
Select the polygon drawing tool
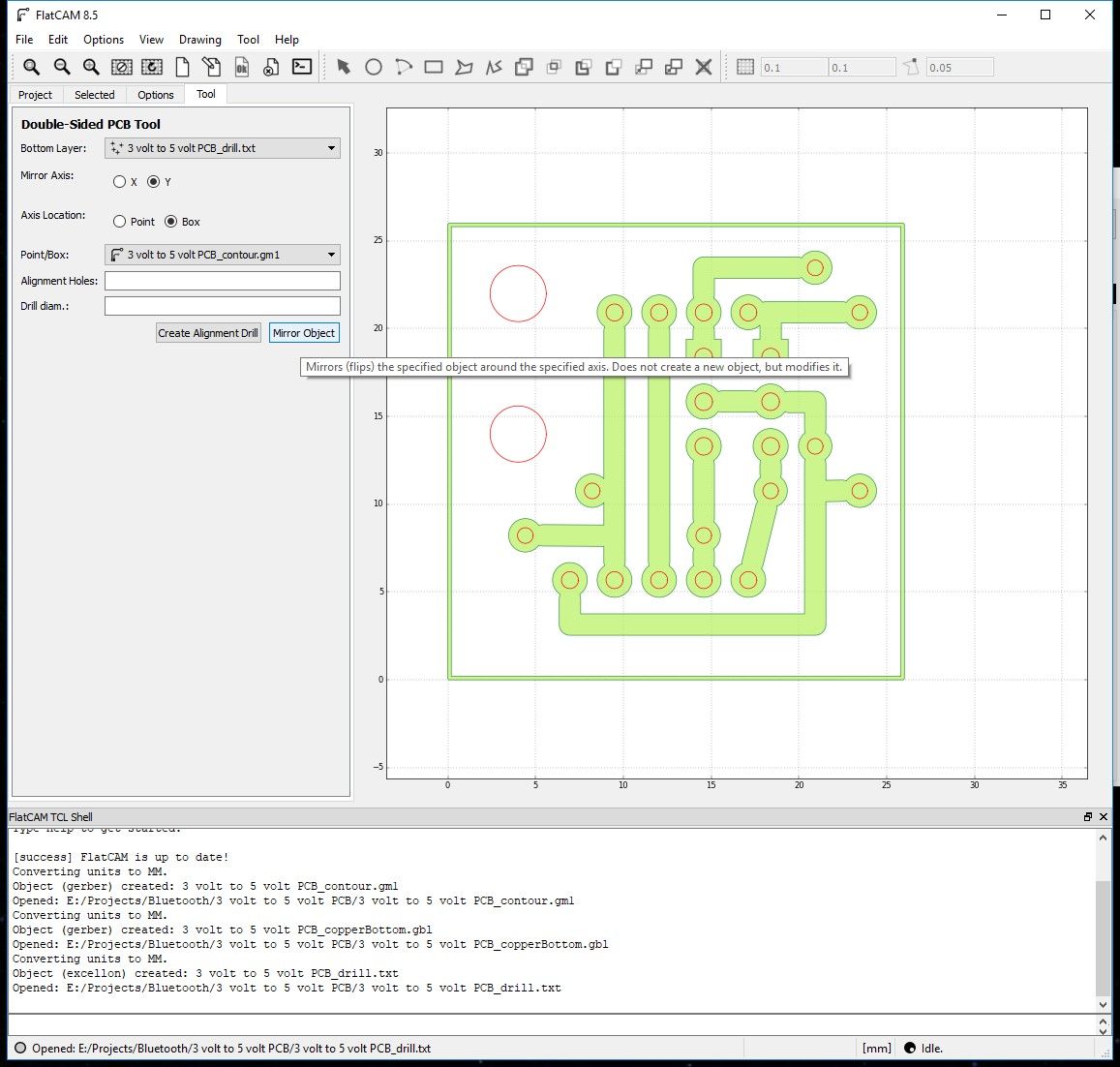pyautogui.click(x=464, y=67)
